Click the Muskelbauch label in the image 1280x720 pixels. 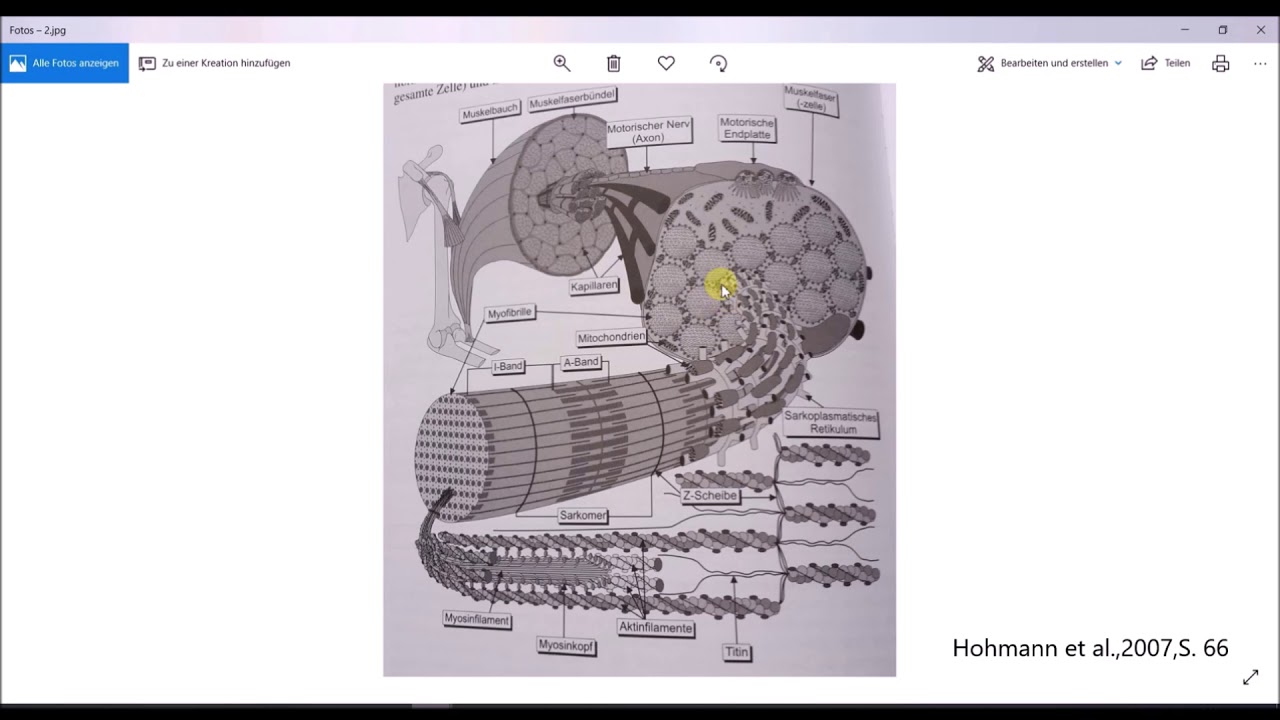[490, 113]
